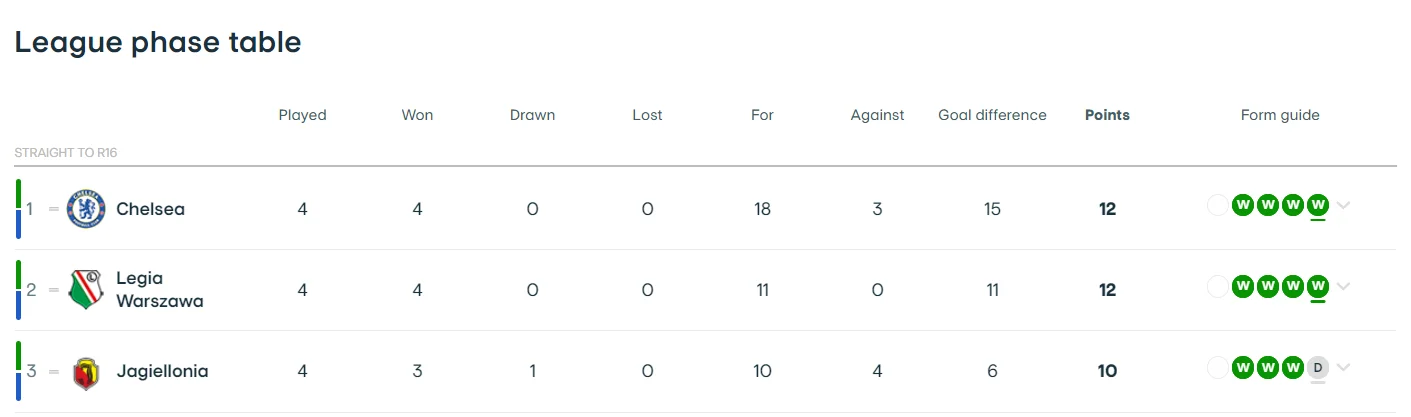Select the Goal difference column header
The height and width of the screenshot is (417, 1411).
pos(992,115)
